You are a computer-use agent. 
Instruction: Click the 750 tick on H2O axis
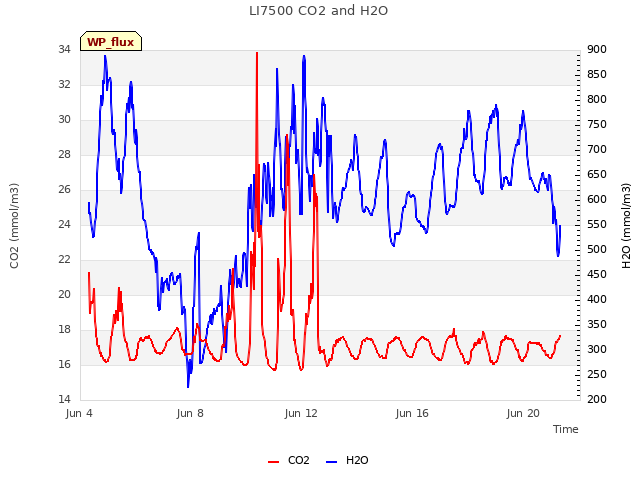(x=597, y=124)
